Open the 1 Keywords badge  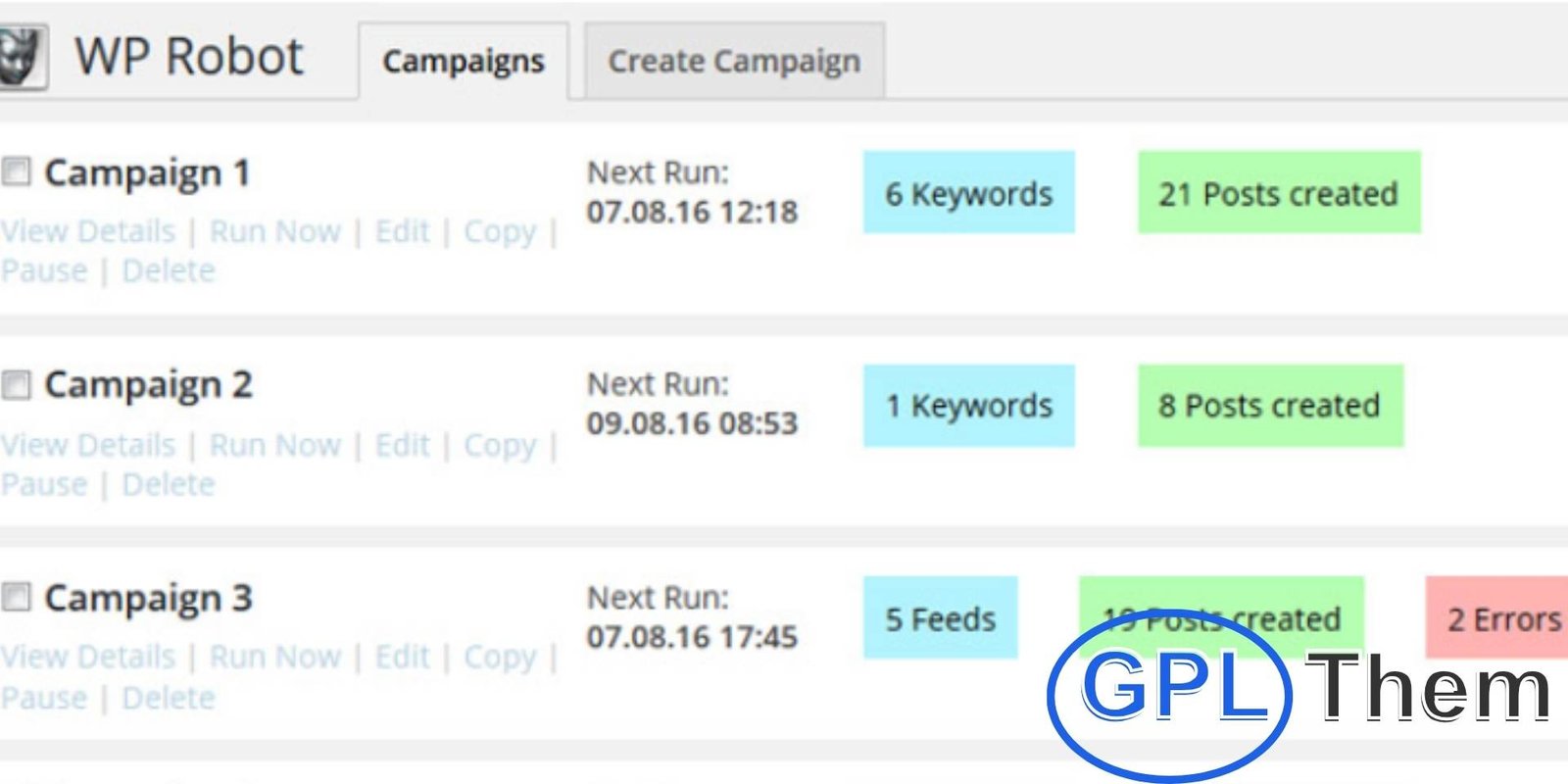(968, 406)
